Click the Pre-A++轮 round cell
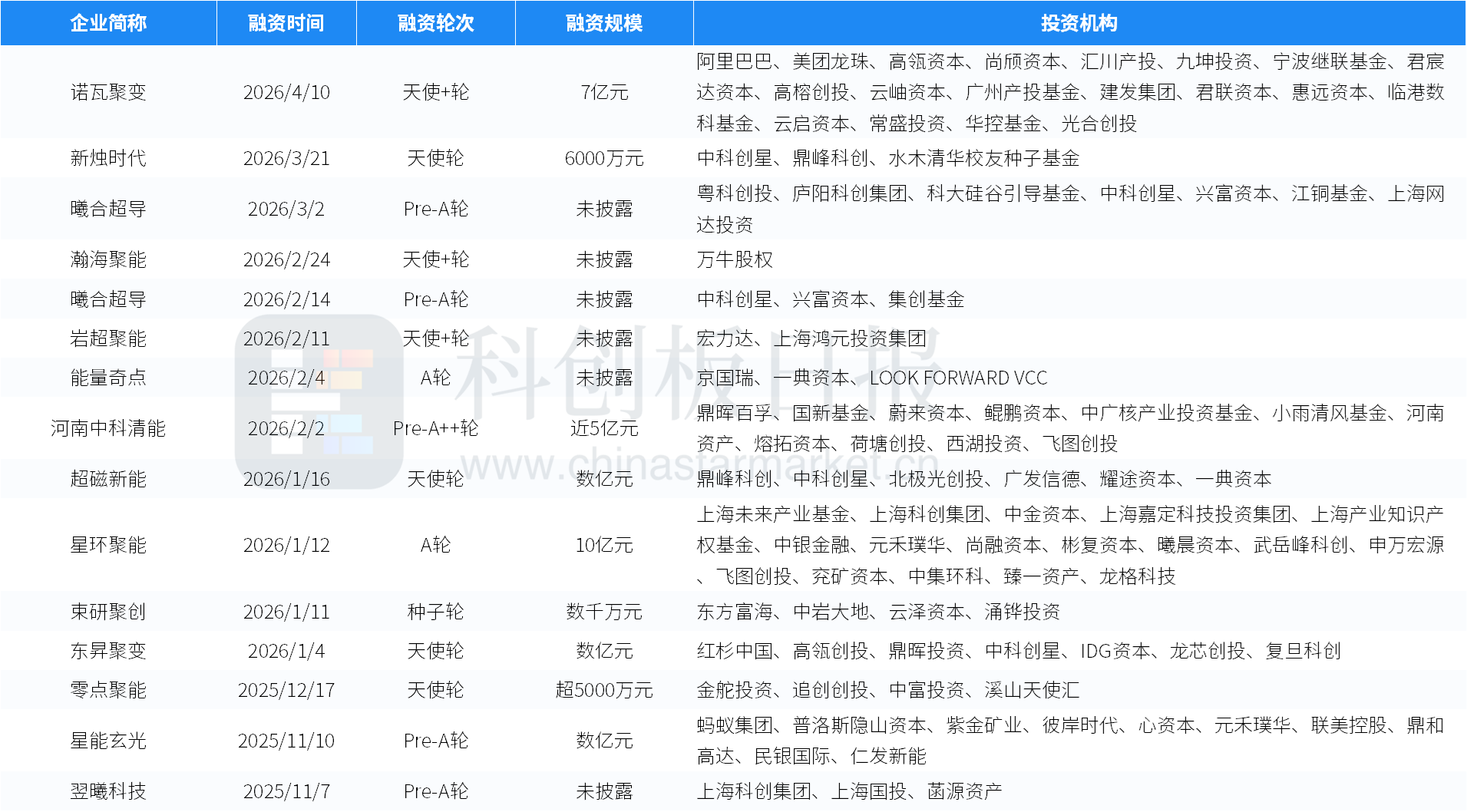The image size is (1467, 812). (436, 428)
